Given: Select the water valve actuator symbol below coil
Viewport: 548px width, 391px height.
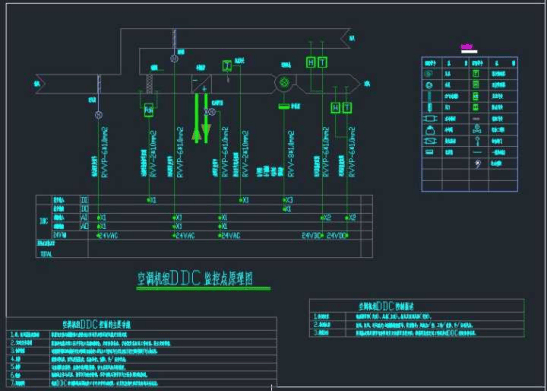Looking at the screenshot, I should 211,112.
